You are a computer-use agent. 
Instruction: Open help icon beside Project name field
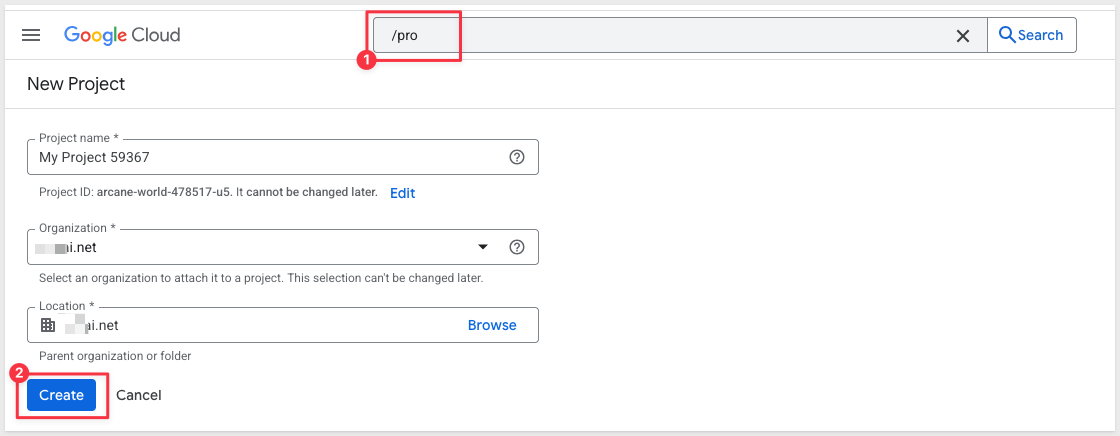[517, 157]
